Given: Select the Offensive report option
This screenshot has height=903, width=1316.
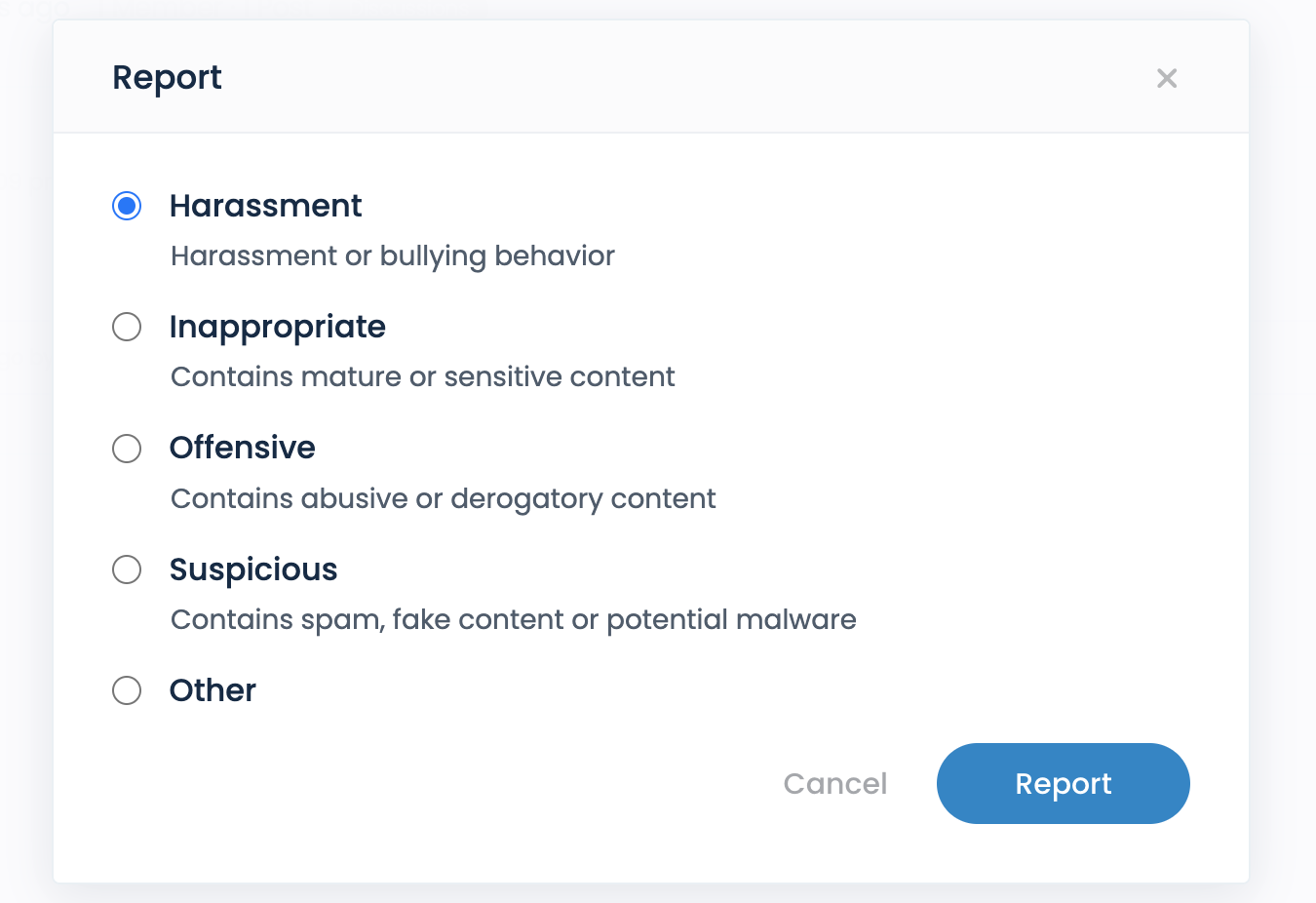Looking at the screenshot, I should (x=127, y=449).
